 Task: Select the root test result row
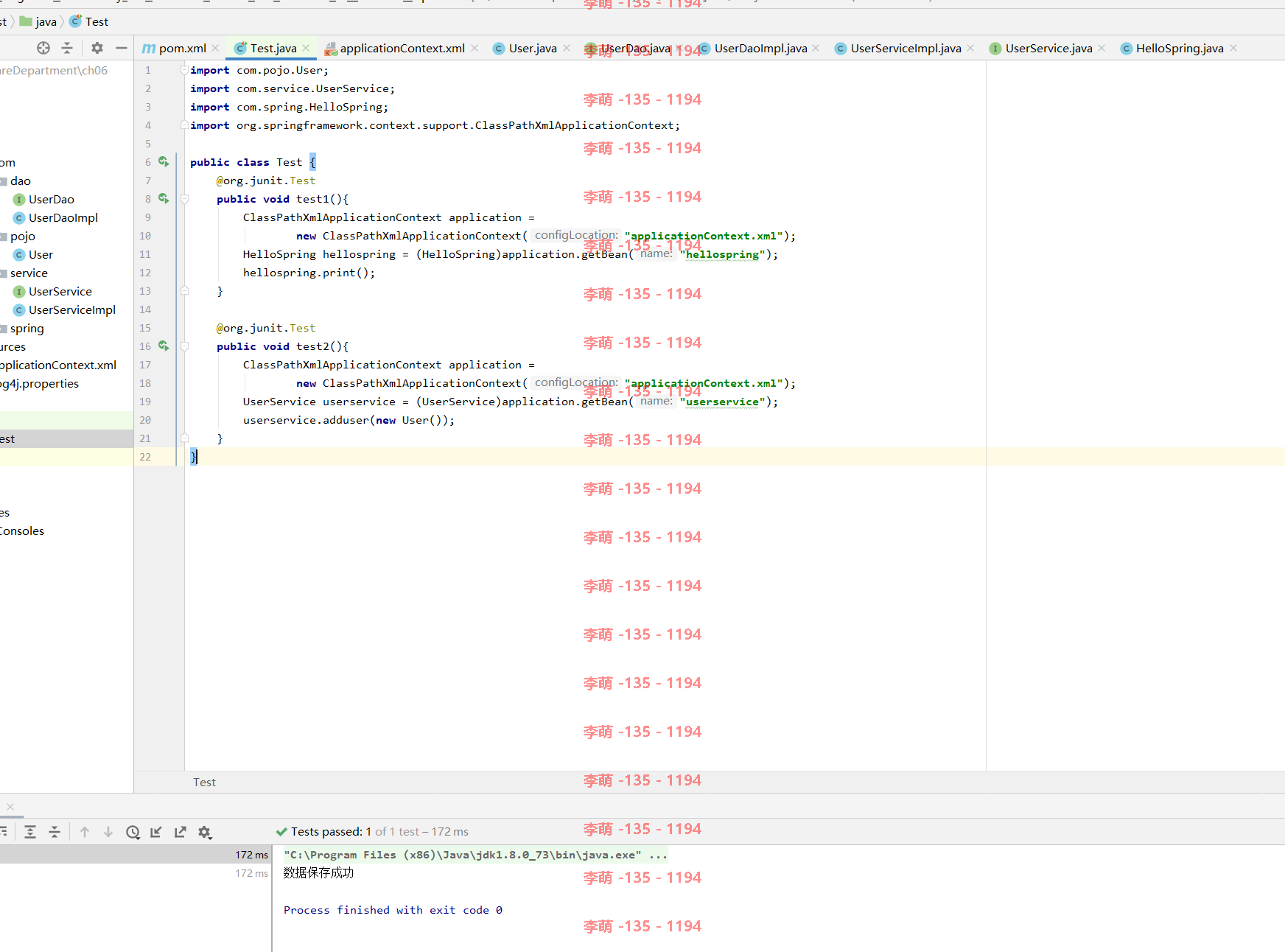[136, 855]
